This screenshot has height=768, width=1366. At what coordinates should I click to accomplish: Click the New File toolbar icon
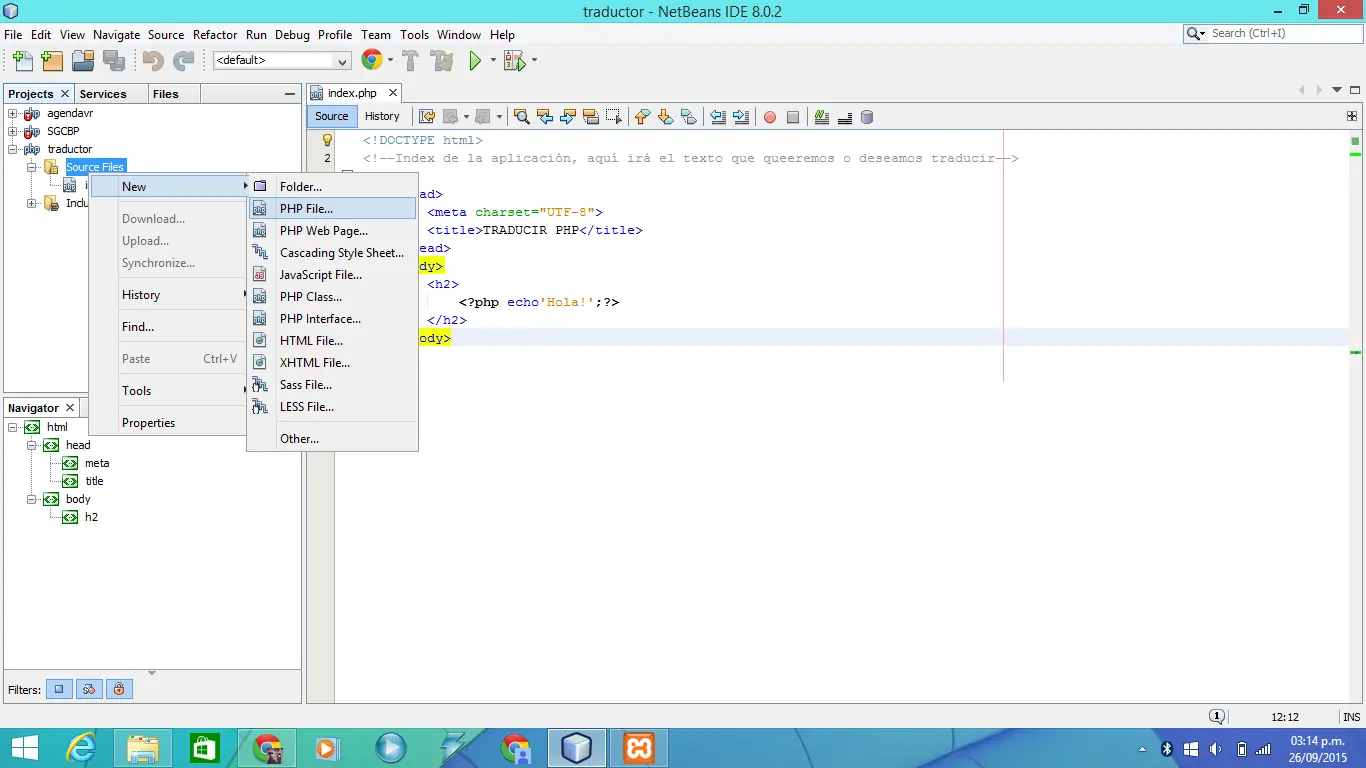tap(22, 61)
